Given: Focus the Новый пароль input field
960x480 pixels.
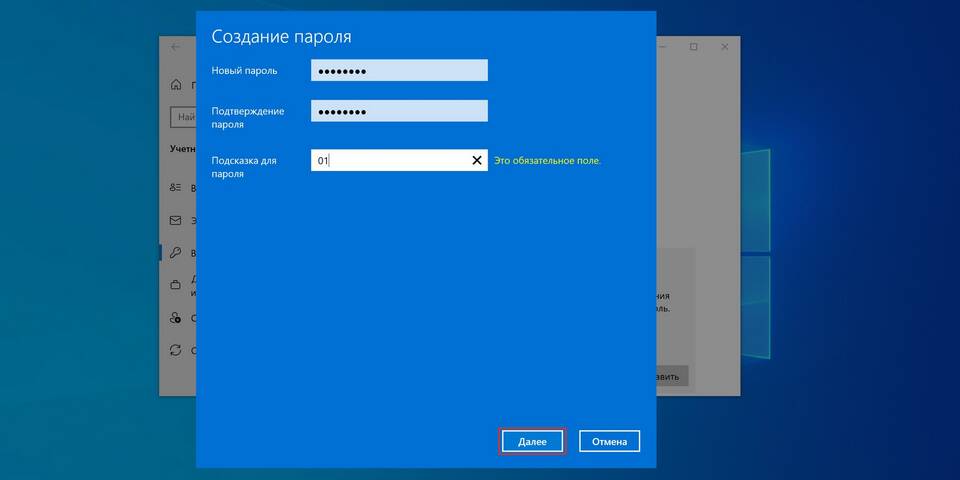Looking at the screenshot, I should tap(399, 70).
